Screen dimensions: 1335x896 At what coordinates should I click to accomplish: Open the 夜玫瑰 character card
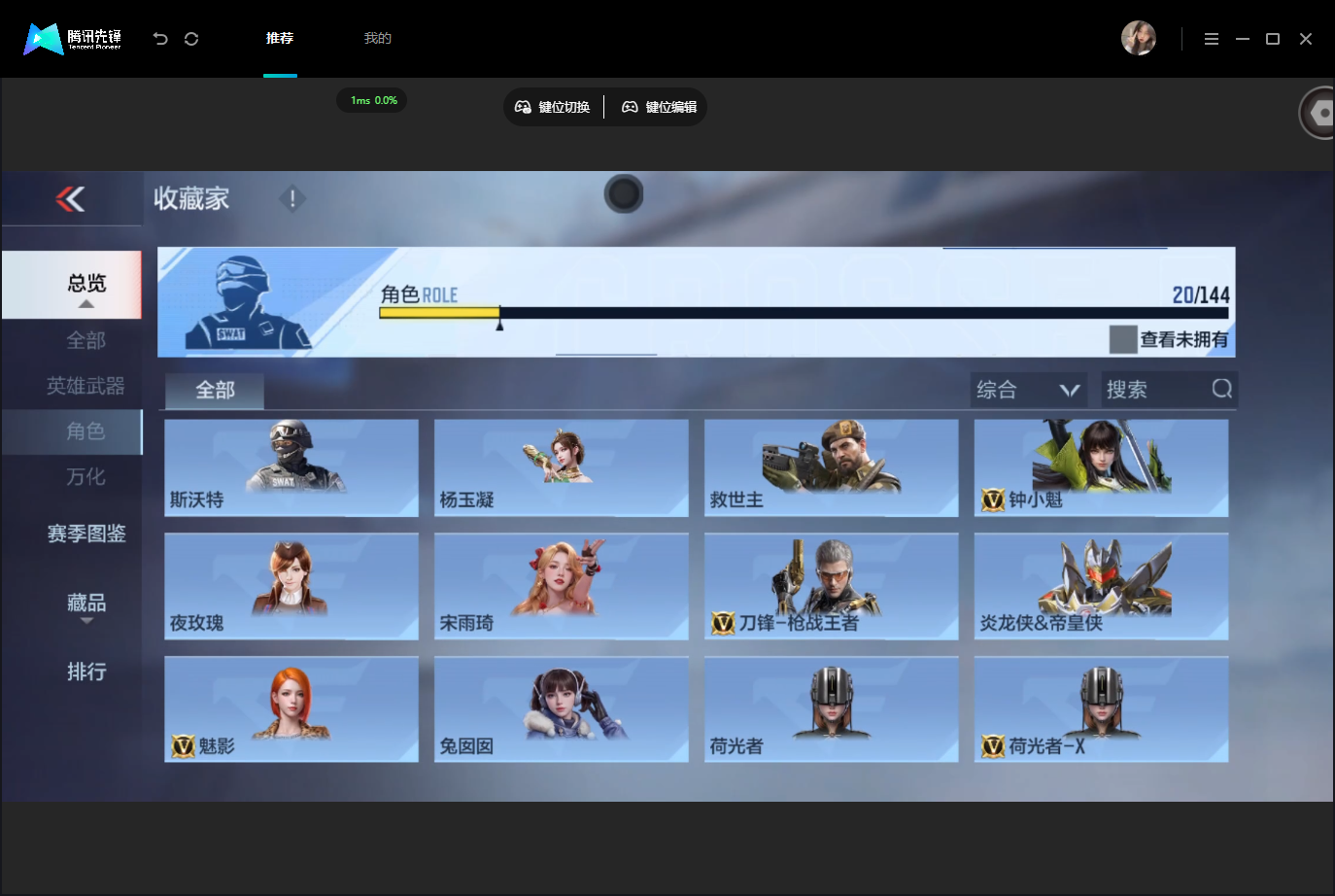click(291, 586)
